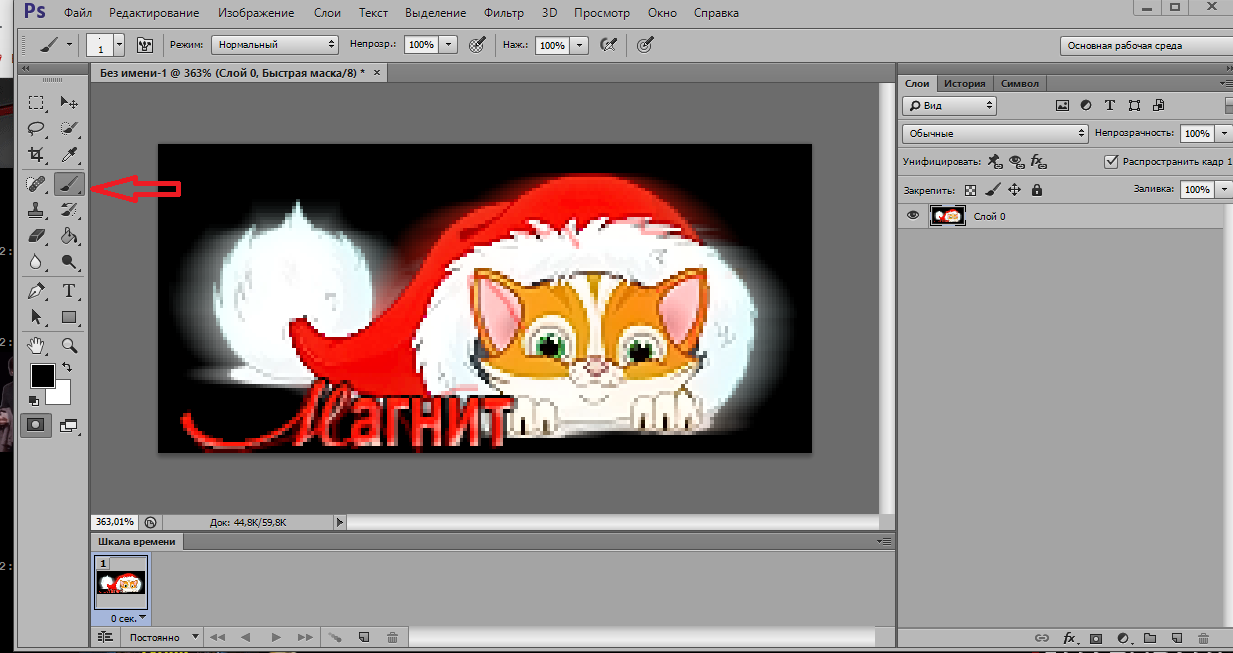The width and height of the screenshot is (1233, 653).
Task: Click the new layer icon in Layers panel
Action: 1176,638
